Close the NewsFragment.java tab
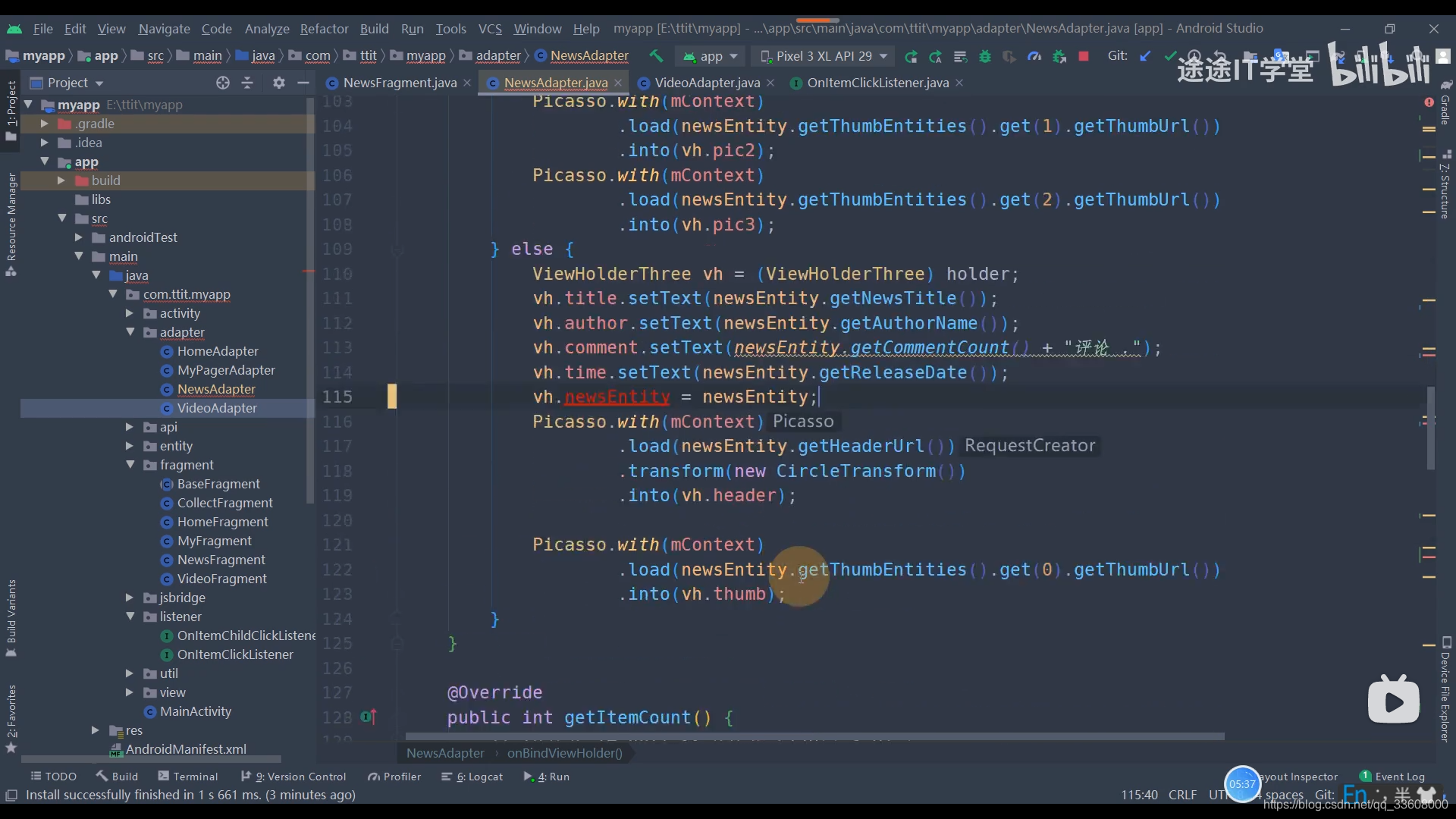Screen dimensions: 1456x819 467,83
